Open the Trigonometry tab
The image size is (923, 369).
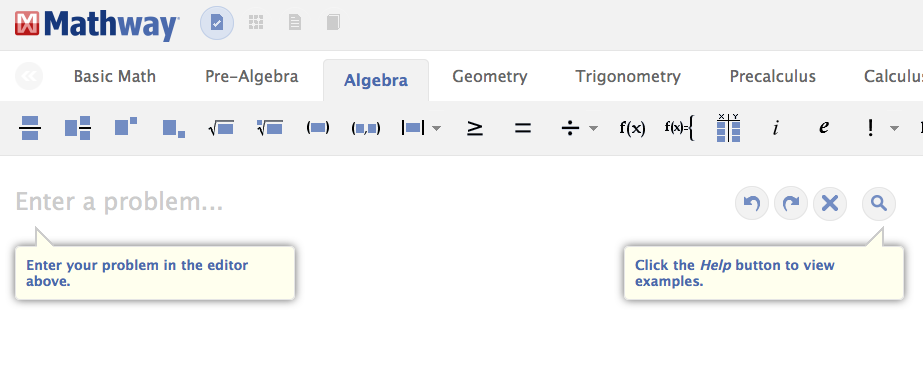[628, 77]
